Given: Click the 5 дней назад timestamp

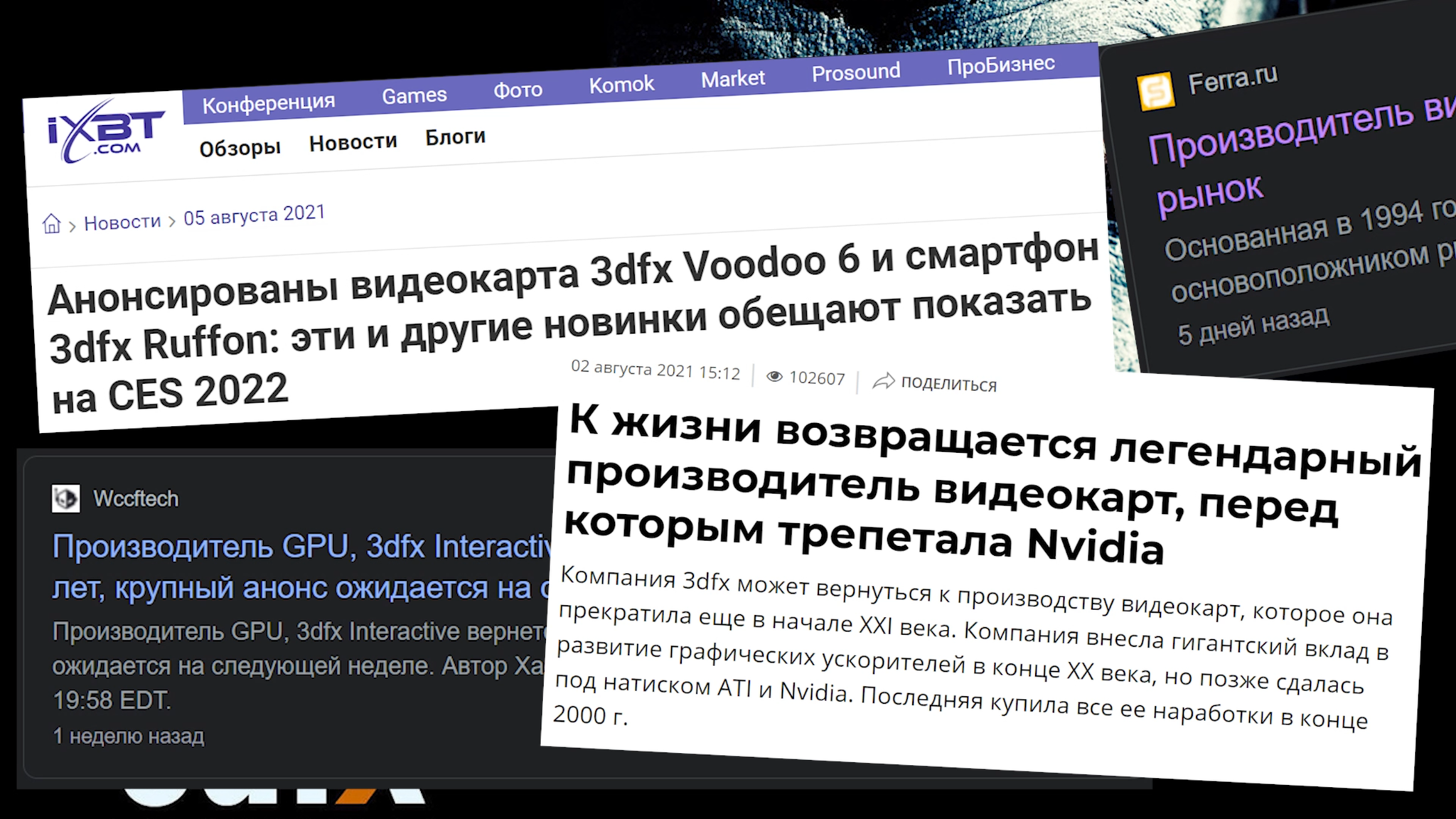Looking at the screenshot, I should coord(1253,325).
